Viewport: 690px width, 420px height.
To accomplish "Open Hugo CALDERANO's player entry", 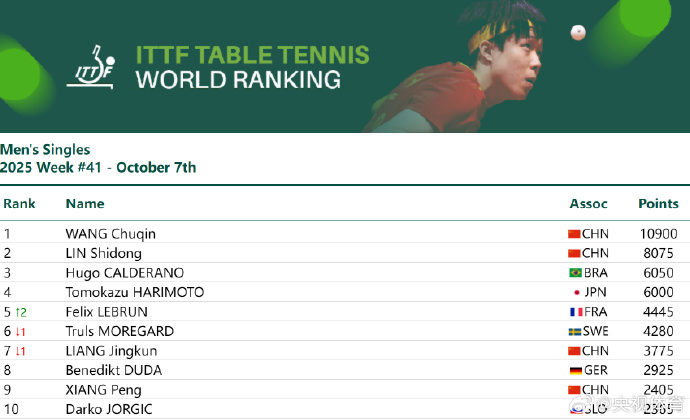I will 124,273.
